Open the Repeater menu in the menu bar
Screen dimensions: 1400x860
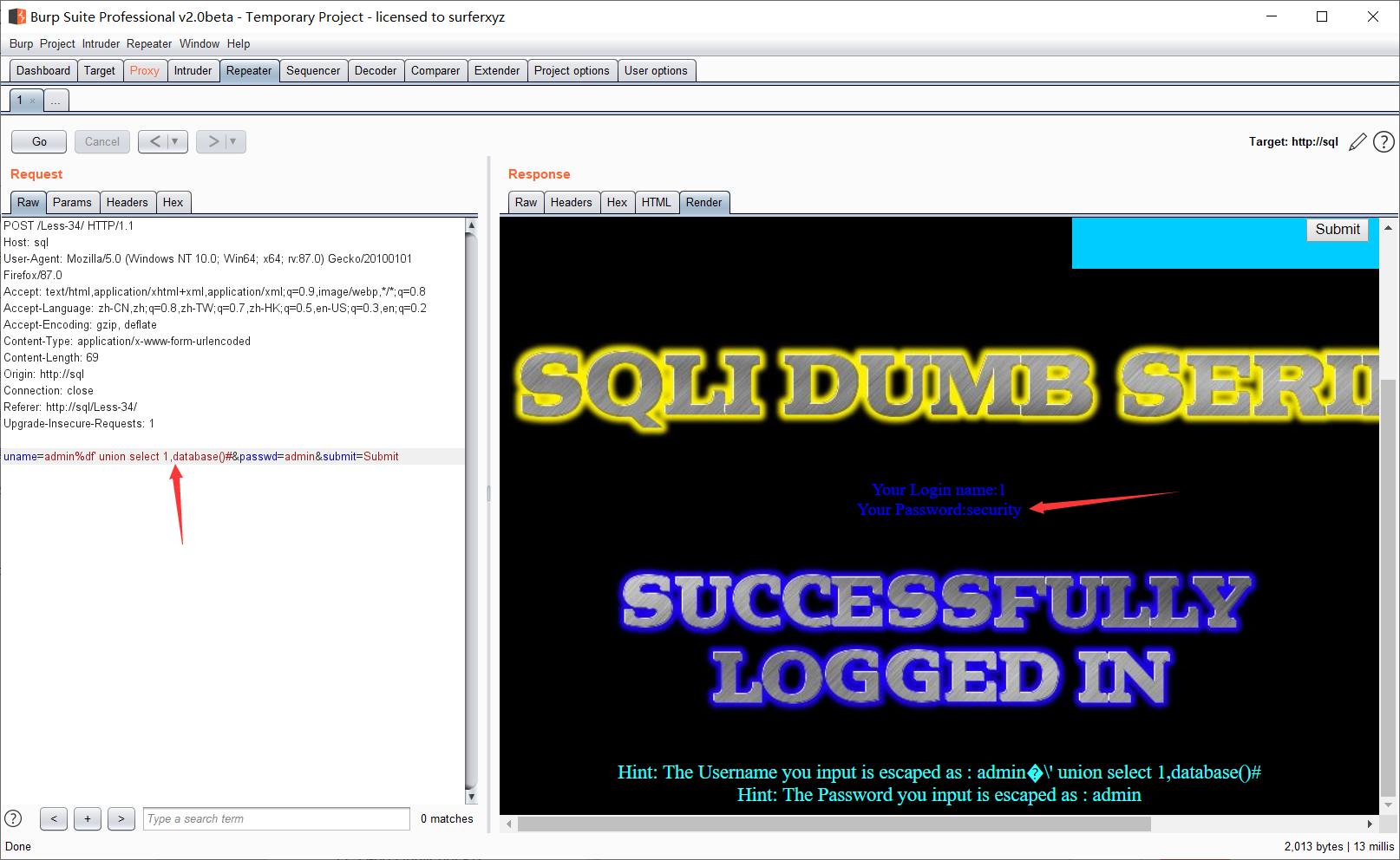pos(149,43)
